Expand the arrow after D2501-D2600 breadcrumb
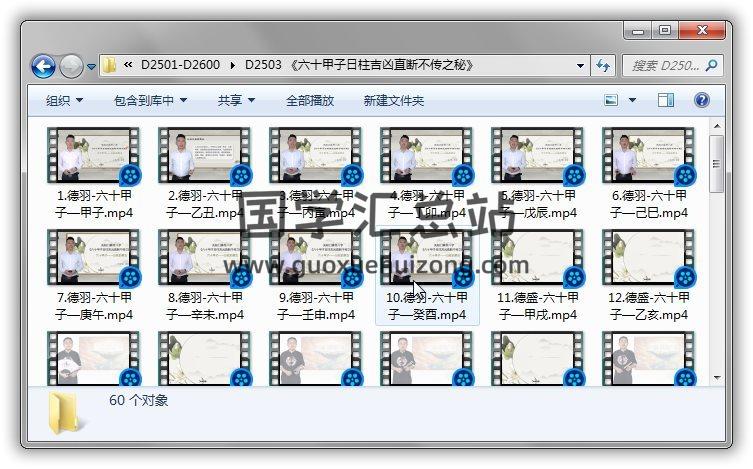This screenshot has width=753, height=469. pyautogui.click(x=232, y=65)
